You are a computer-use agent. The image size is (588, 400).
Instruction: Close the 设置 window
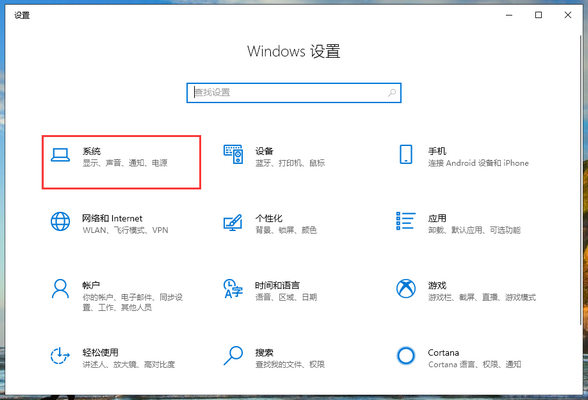tap(568, 15)
